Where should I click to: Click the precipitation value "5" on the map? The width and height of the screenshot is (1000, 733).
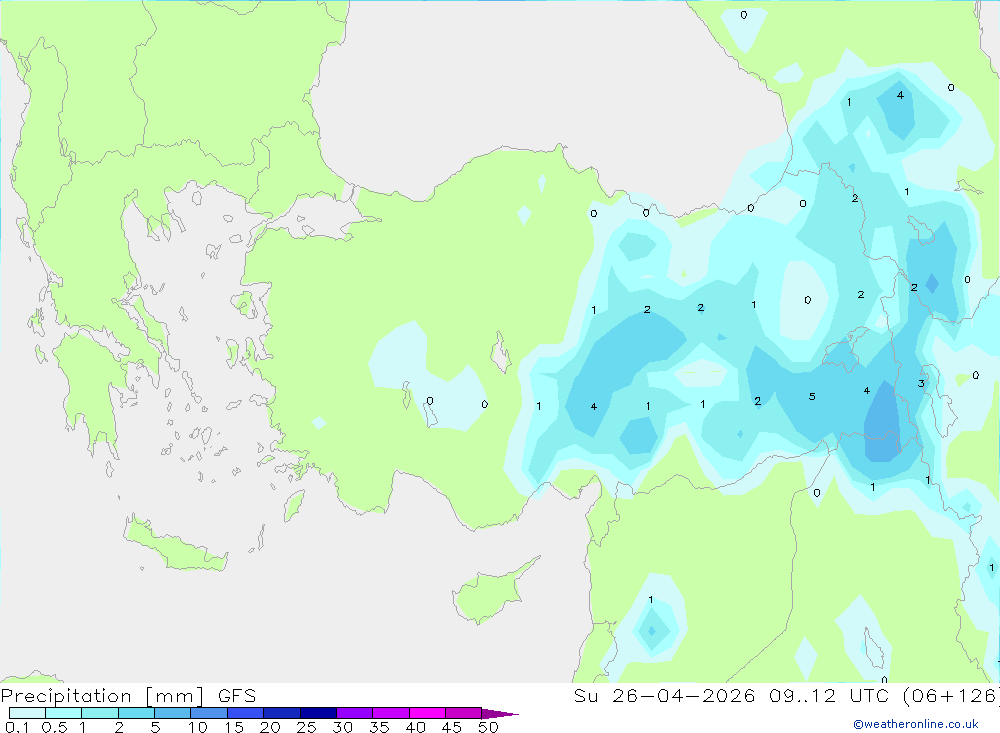(x=812, y=396)
